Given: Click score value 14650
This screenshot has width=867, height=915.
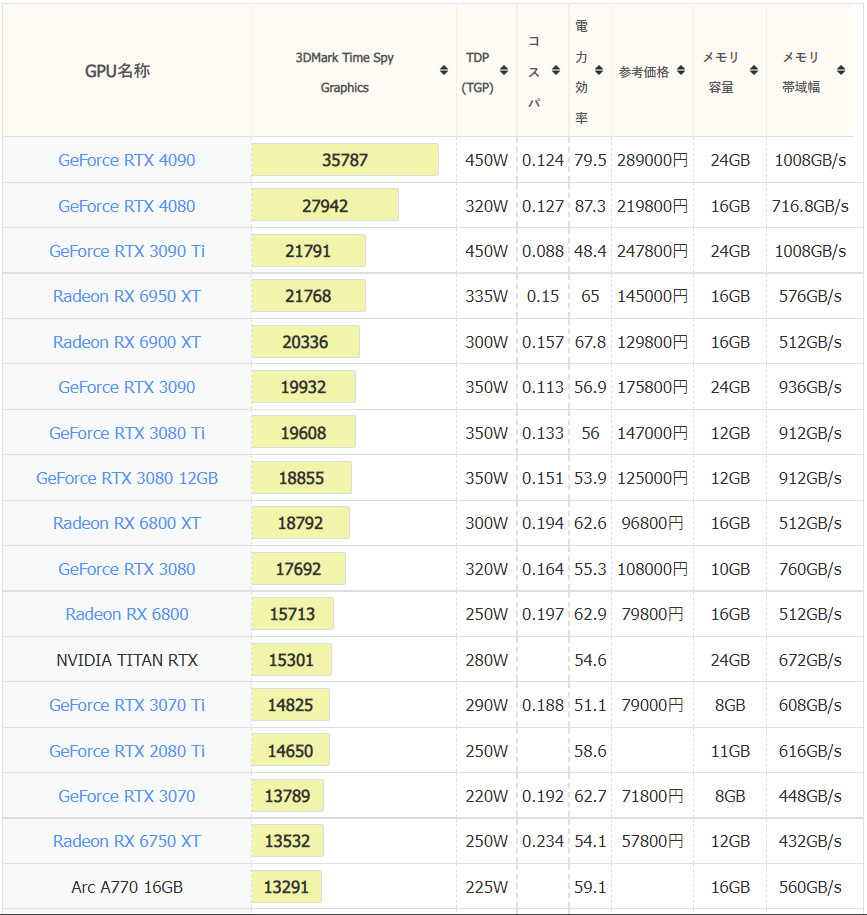Looking at the screenshot, I should [x=290, y=751].
